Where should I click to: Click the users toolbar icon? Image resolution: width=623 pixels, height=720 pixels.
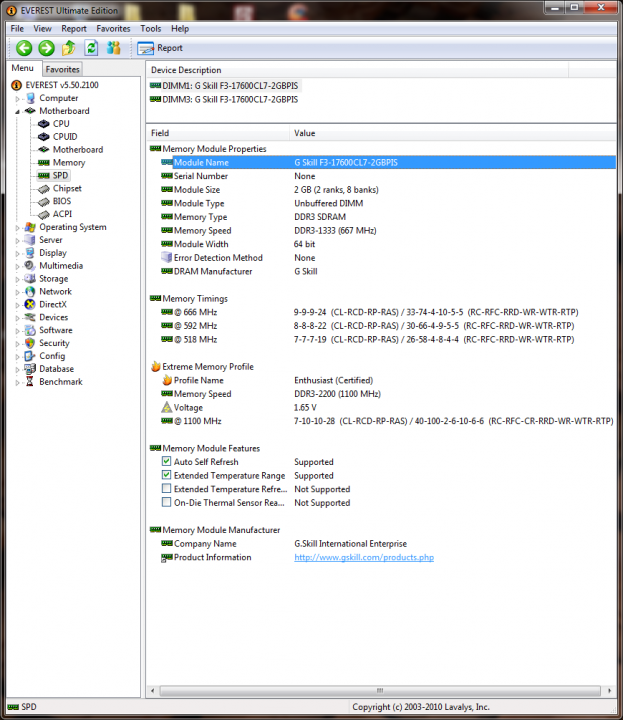113,48
